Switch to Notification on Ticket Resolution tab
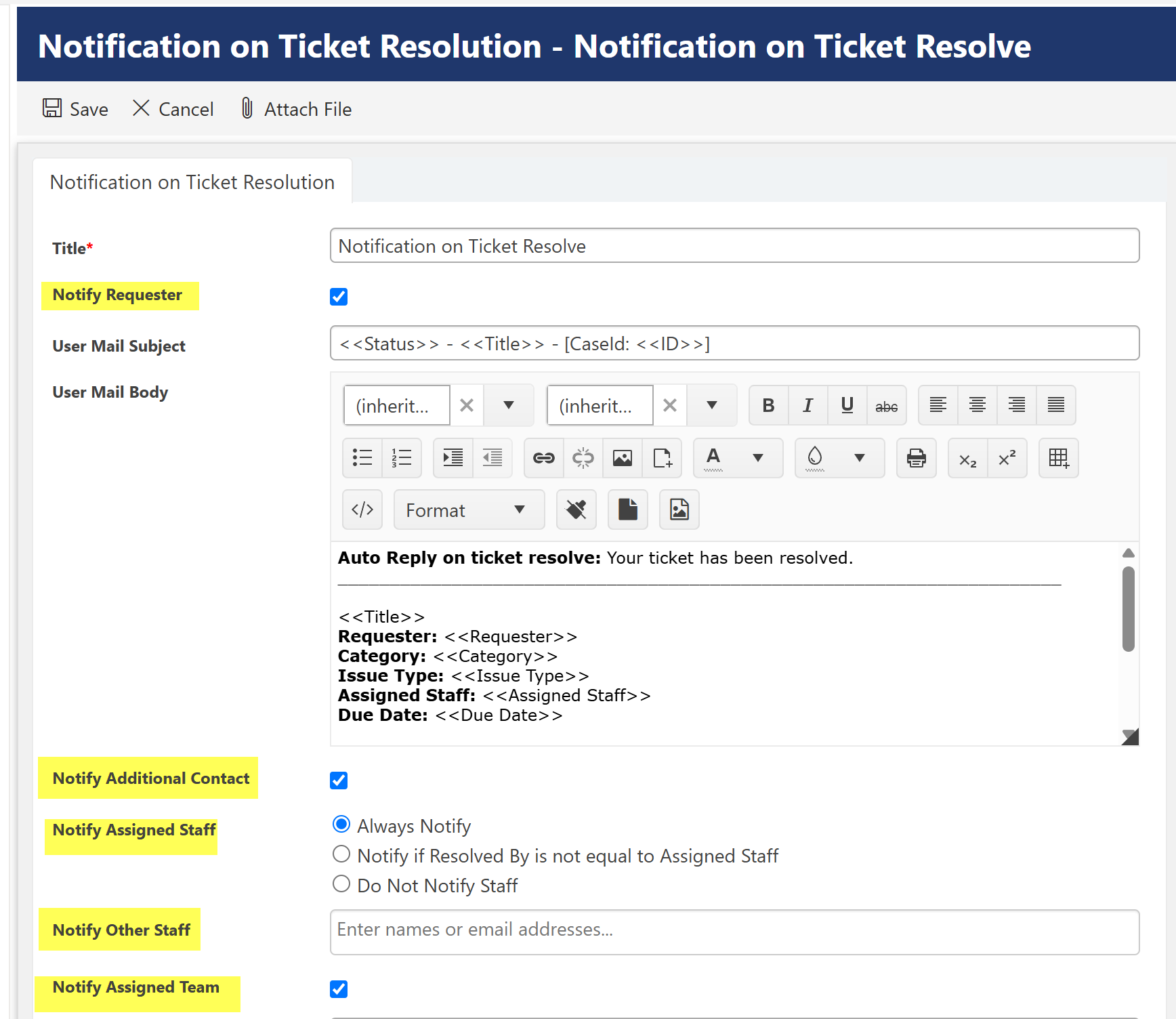 (x=192, y=182)
